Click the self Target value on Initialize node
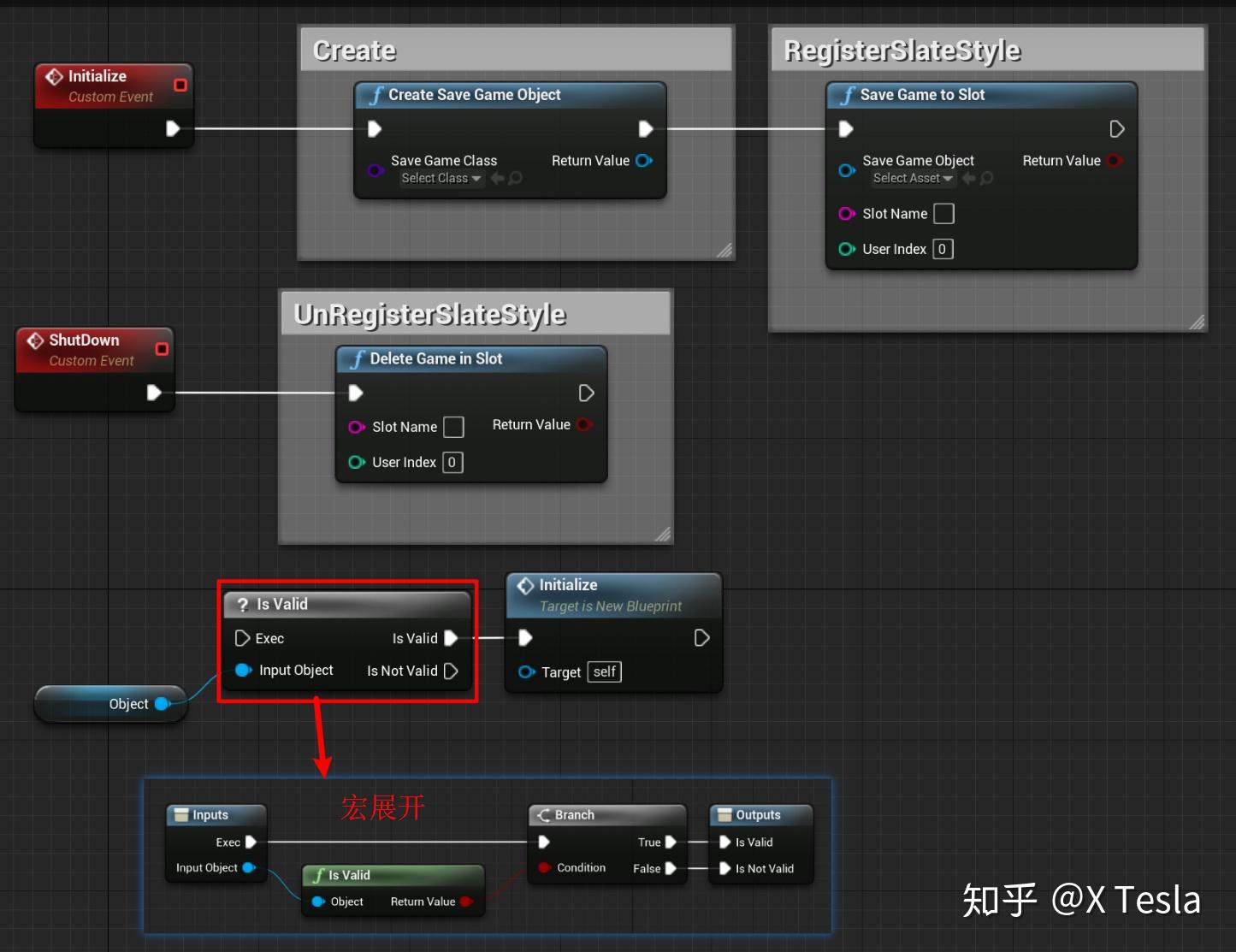 coord(604,671)
